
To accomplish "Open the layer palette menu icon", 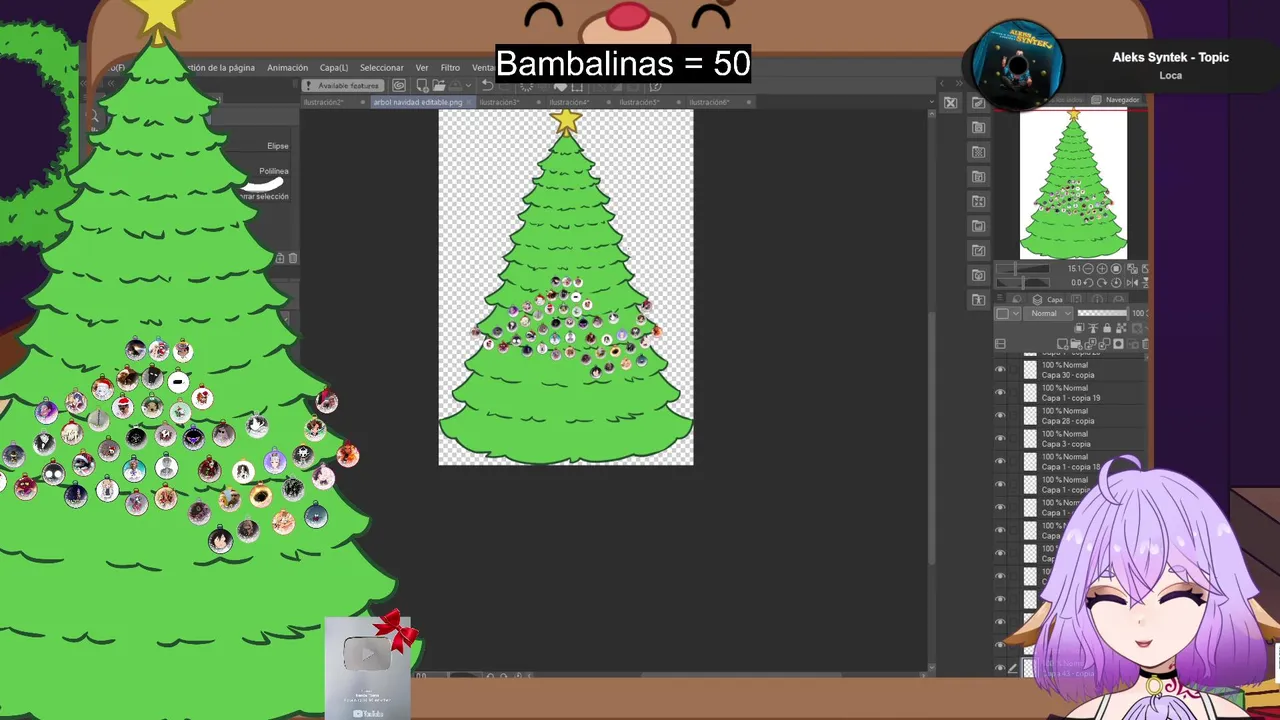I will tap(1000, 297).
